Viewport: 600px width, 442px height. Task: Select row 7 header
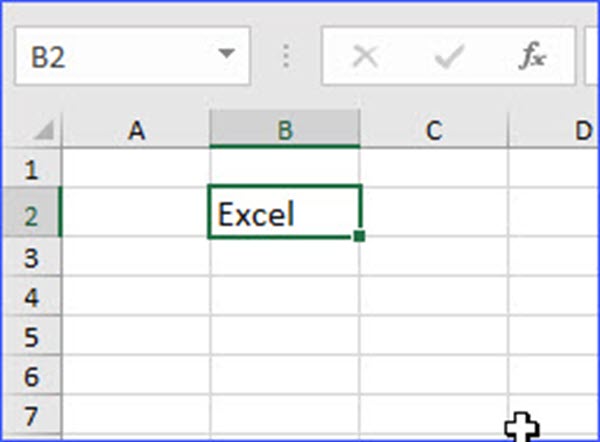tap(31, 415)
